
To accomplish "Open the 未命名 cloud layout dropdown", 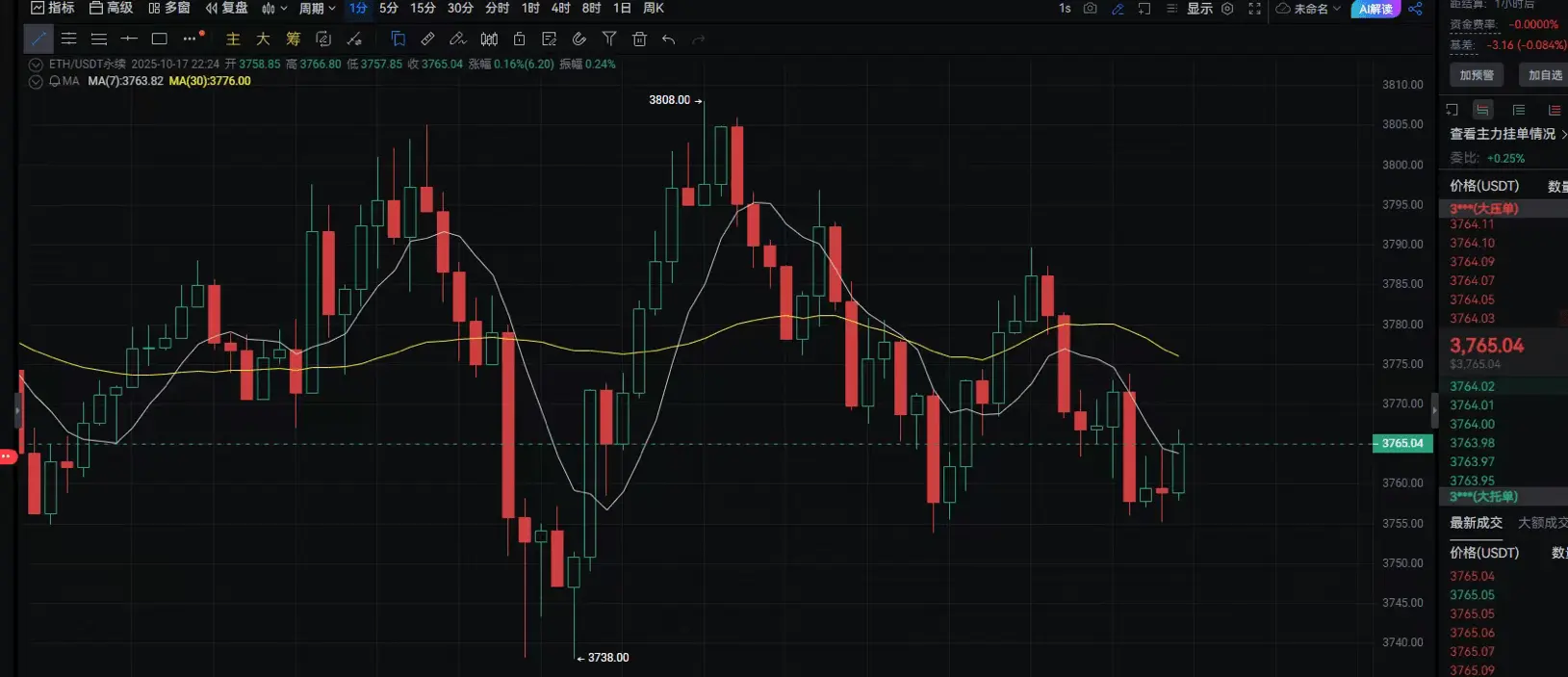I will pyautogui.click(x=1308, y=8).
